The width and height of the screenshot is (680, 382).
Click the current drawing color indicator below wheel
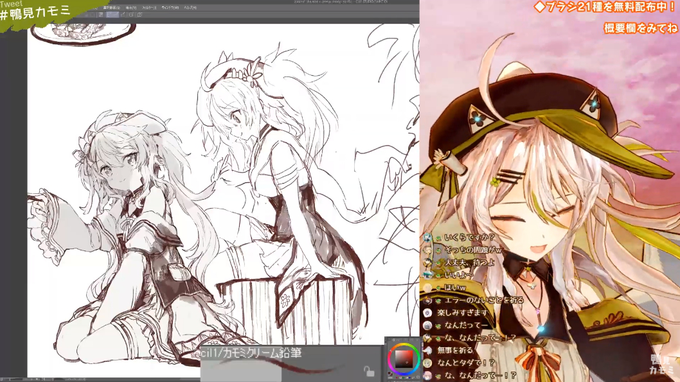390,374
